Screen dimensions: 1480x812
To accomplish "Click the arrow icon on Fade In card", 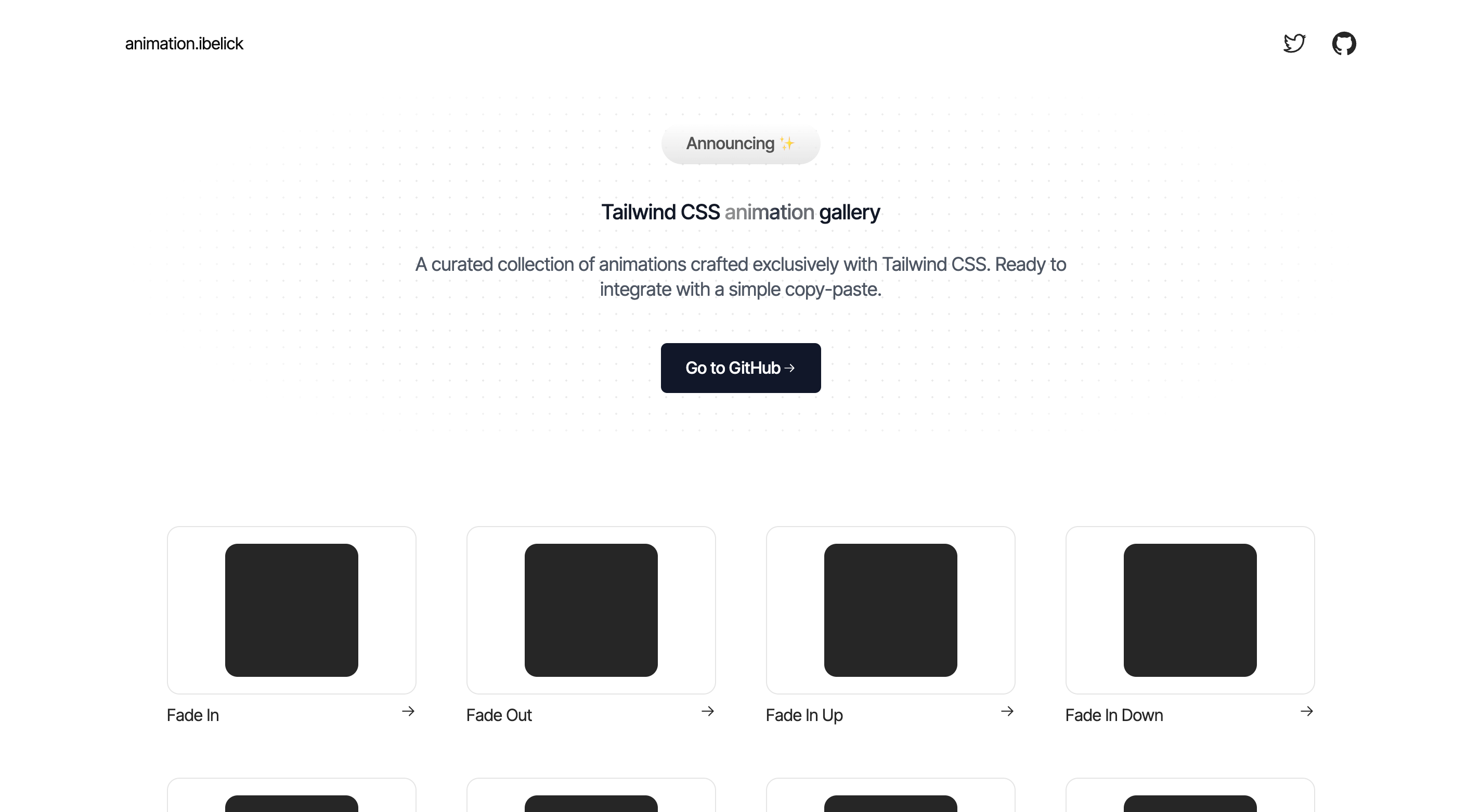I will [x=409, y=712].
